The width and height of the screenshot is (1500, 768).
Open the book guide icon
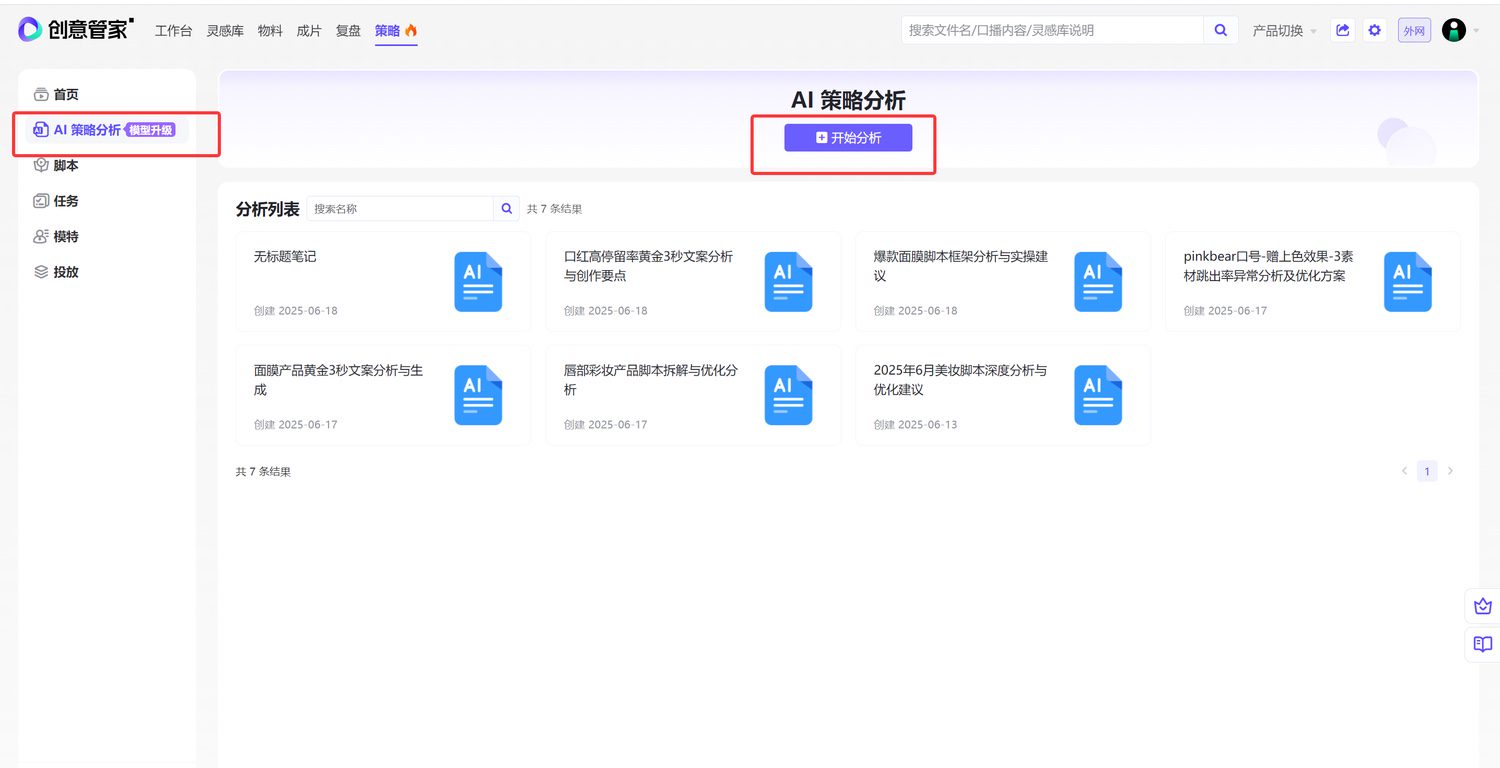1482,644
